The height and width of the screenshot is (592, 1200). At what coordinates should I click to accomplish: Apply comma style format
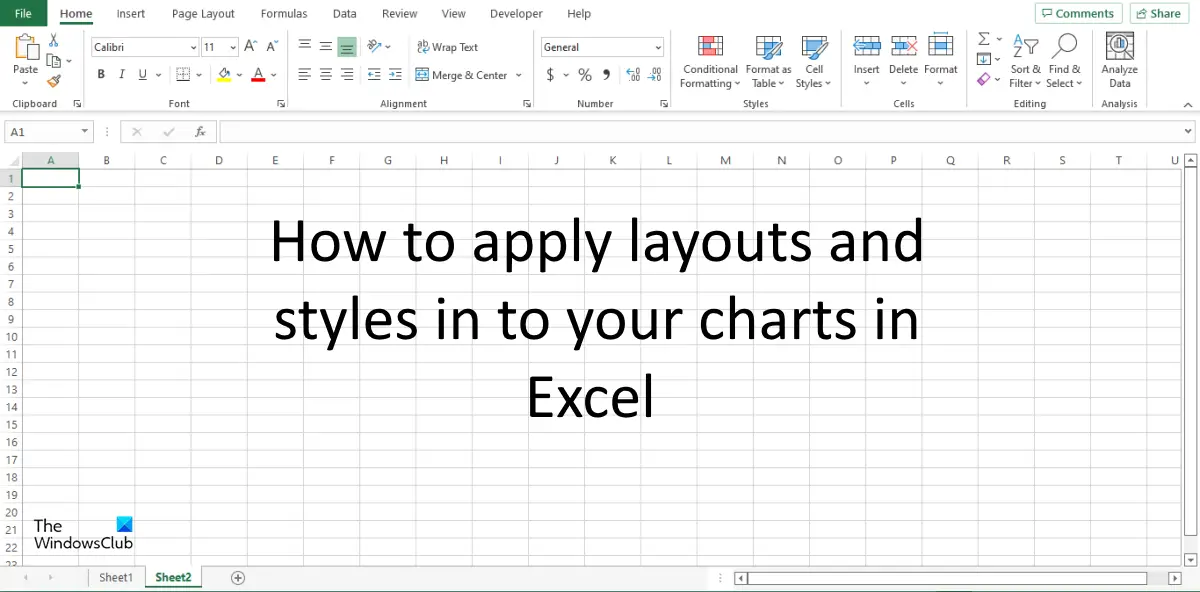point(607,75)
